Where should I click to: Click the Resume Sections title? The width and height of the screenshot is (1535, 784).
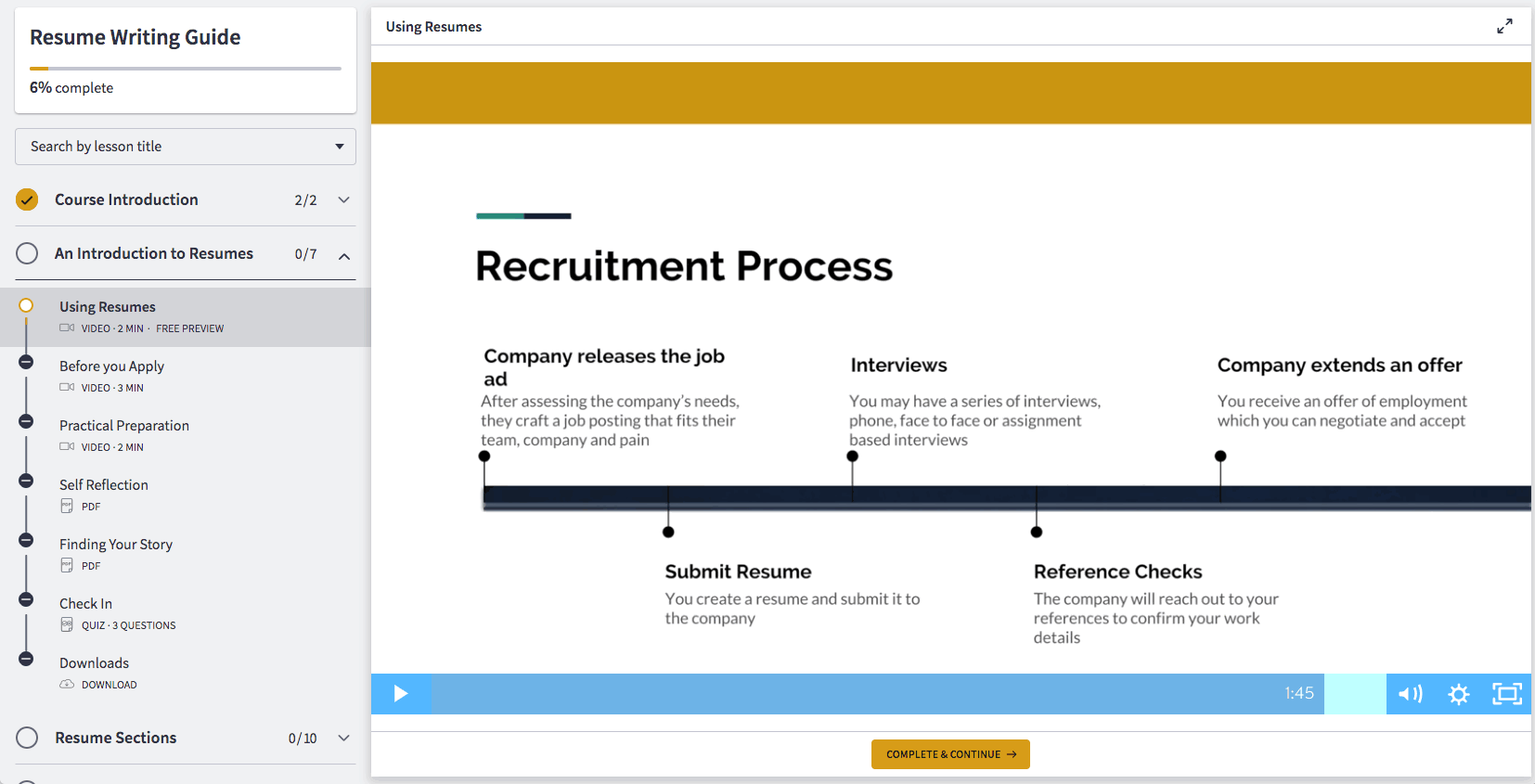coord(116,738)
